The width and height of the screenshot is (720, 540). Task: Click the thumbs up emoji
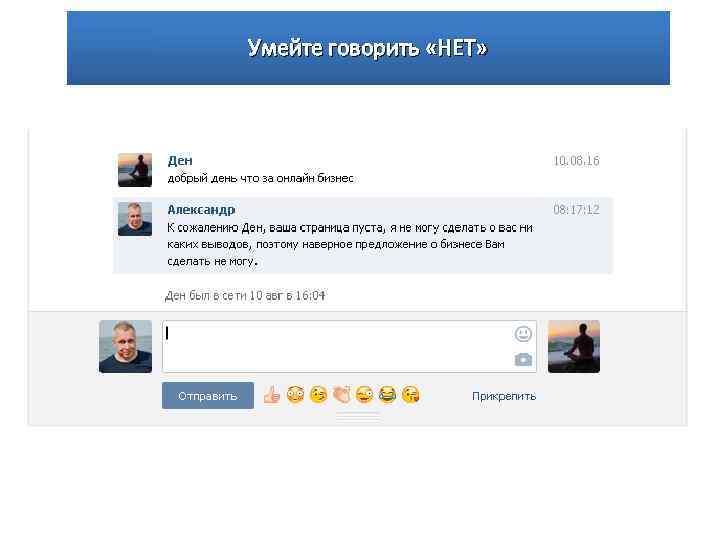point(272,395)
